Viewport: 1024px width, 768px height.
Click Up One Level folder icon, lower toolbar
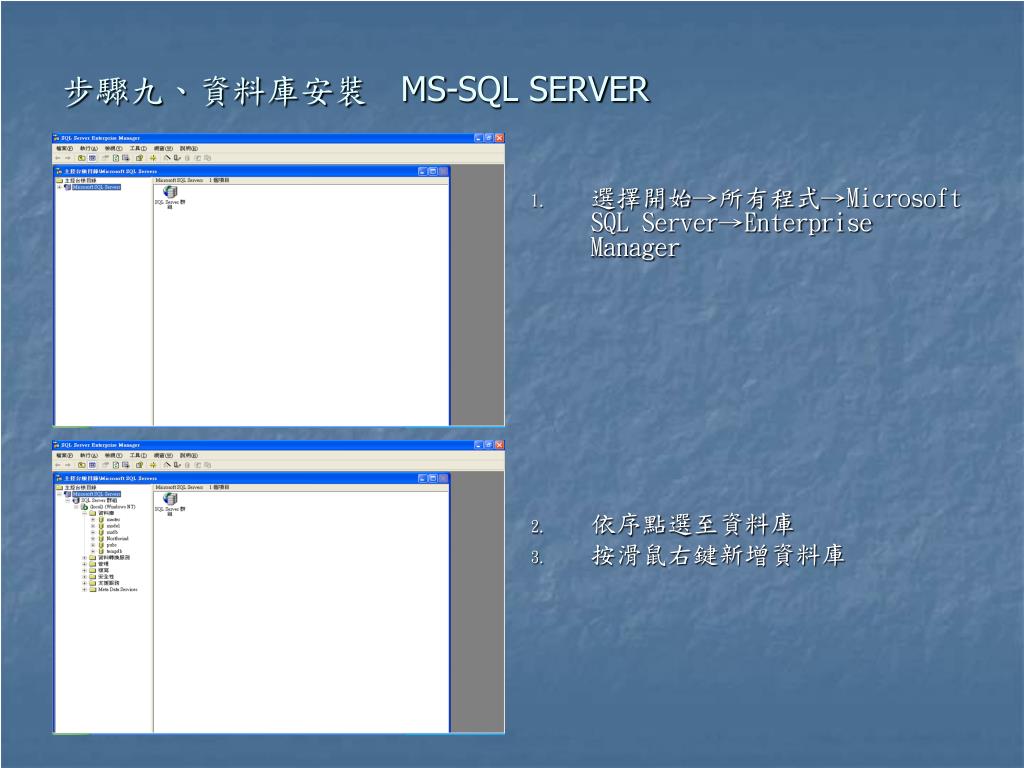[x=82, y=465]
